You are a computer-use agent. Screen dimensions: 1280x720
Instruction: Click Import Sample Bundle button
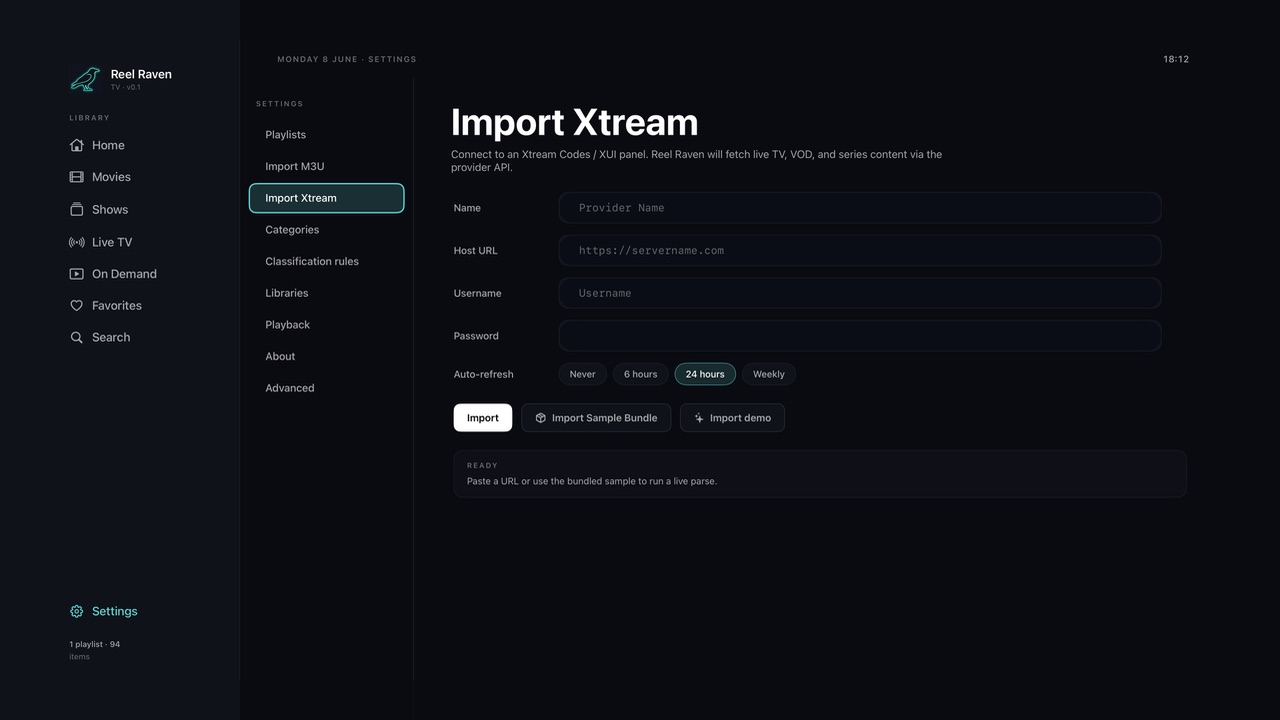tap(596, 418)
